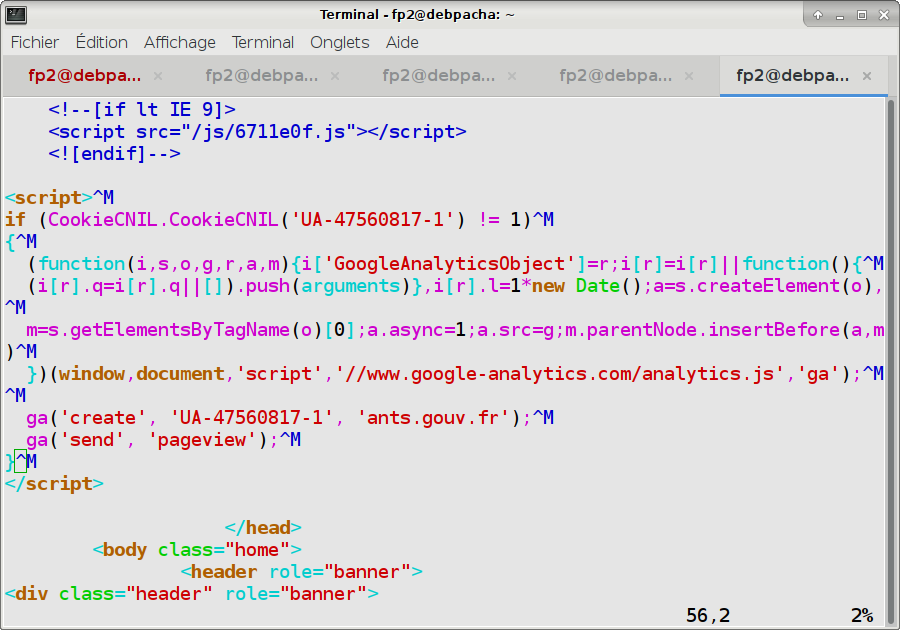Click the 'ants.gouv.fr' string
This screenshot has height=630, width=900.
pyautogui.click(x=433, y=418)
